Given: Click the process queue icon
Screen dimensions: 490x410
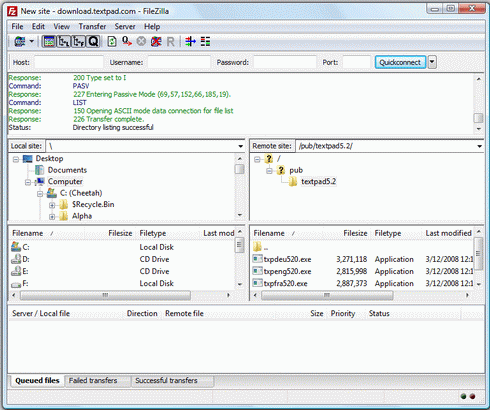Looking at the screenshot, I should (127, 42).
